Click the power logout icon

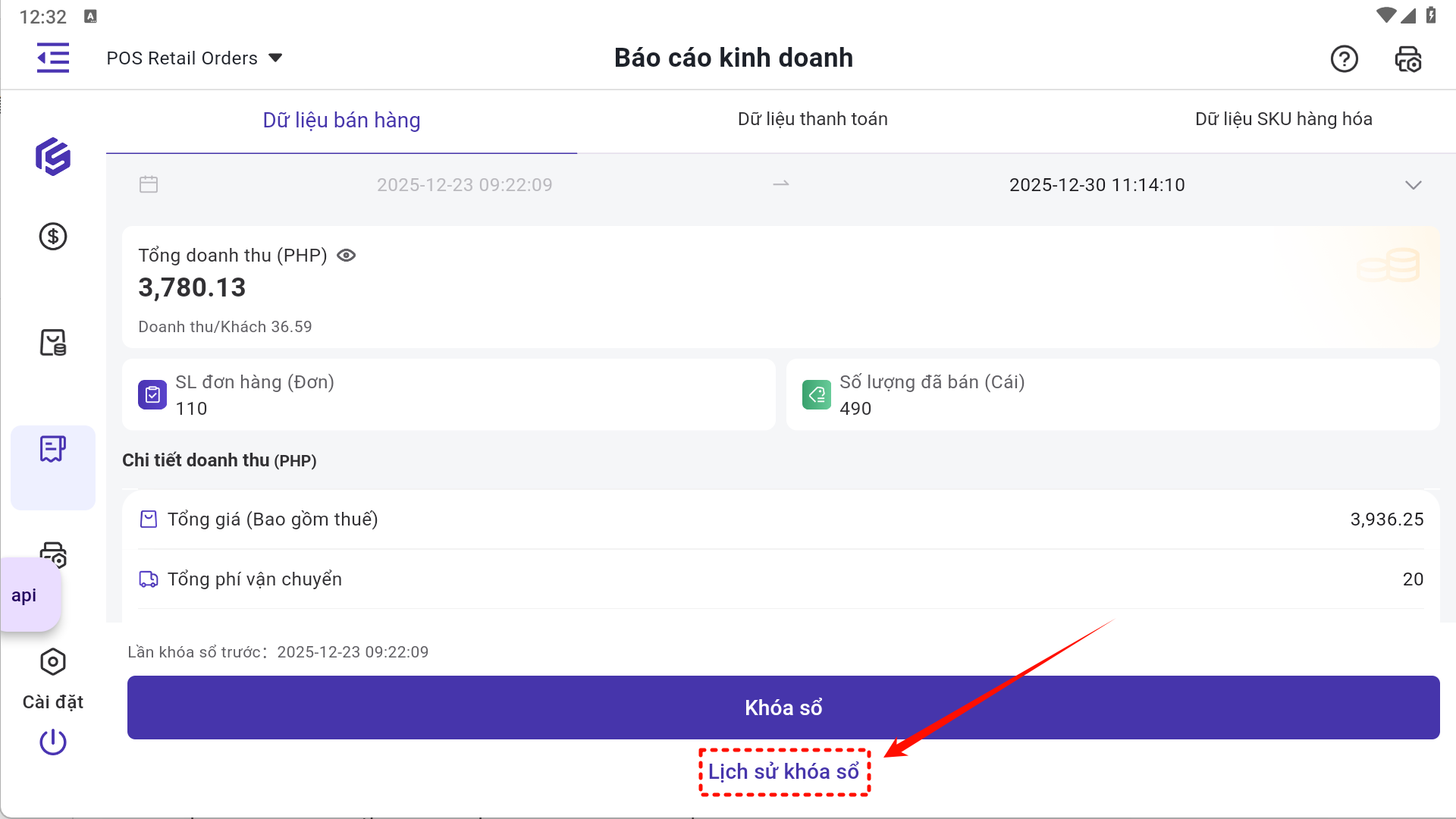click(x=53, y=742)
